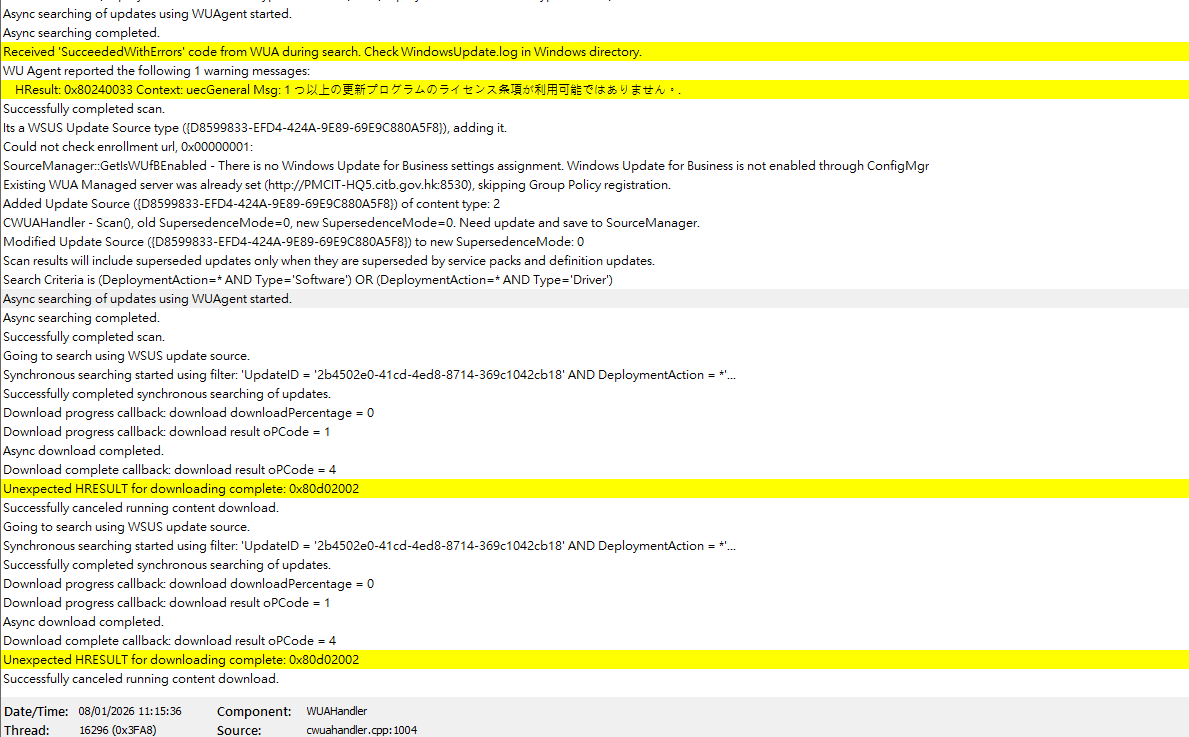Click the Component value WUAHandler
Image resolution: width=1189 pixels, height=737 pixels.
[x=337, y=711]
